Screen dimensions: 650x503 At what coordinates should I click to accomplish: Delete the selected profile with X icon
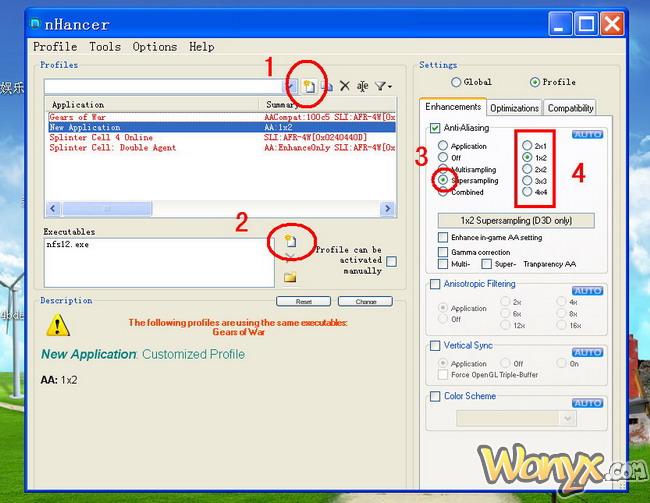344,87
